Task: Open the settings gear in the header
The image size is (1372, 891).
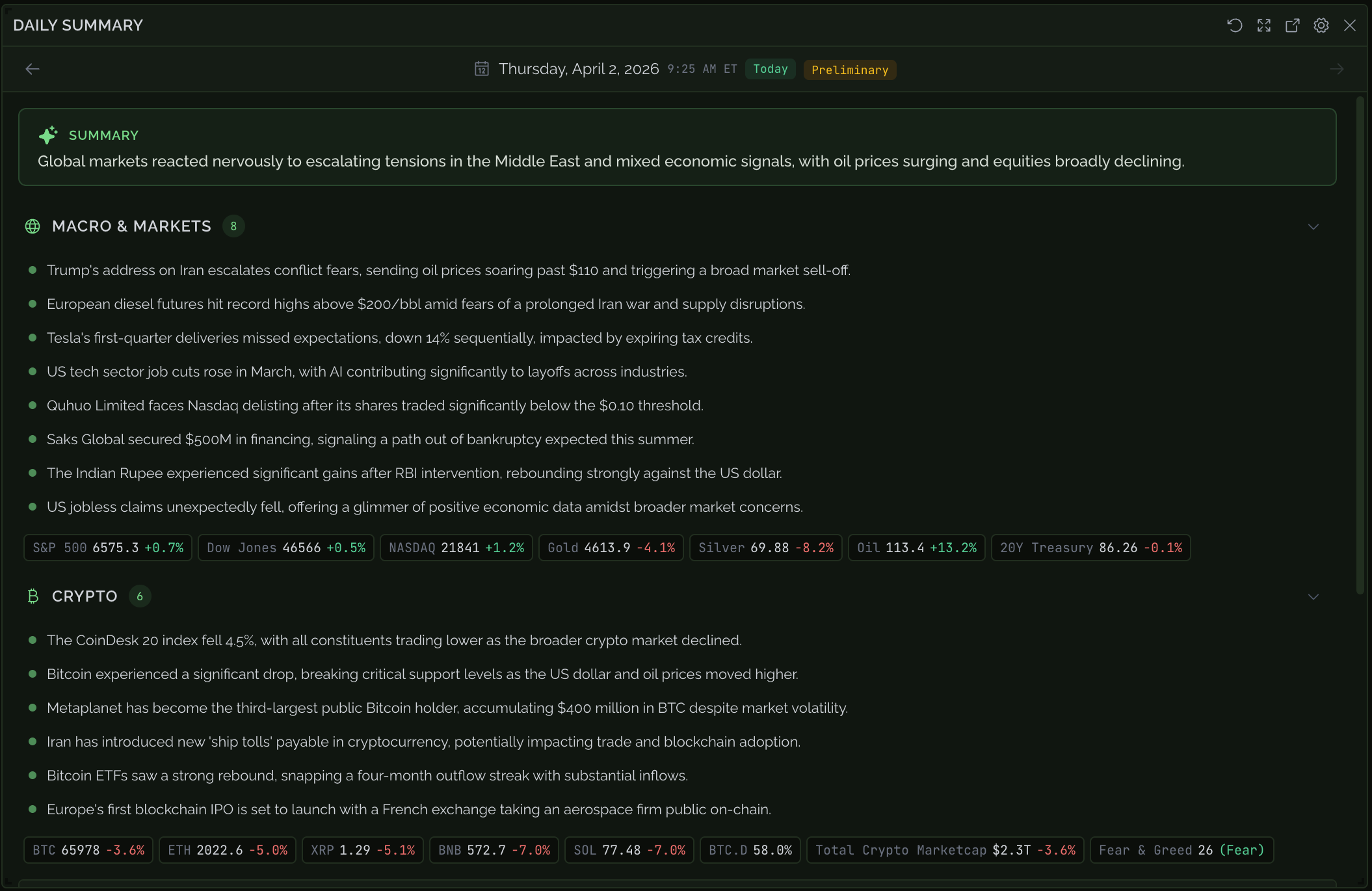Action: pos(1321,25)
